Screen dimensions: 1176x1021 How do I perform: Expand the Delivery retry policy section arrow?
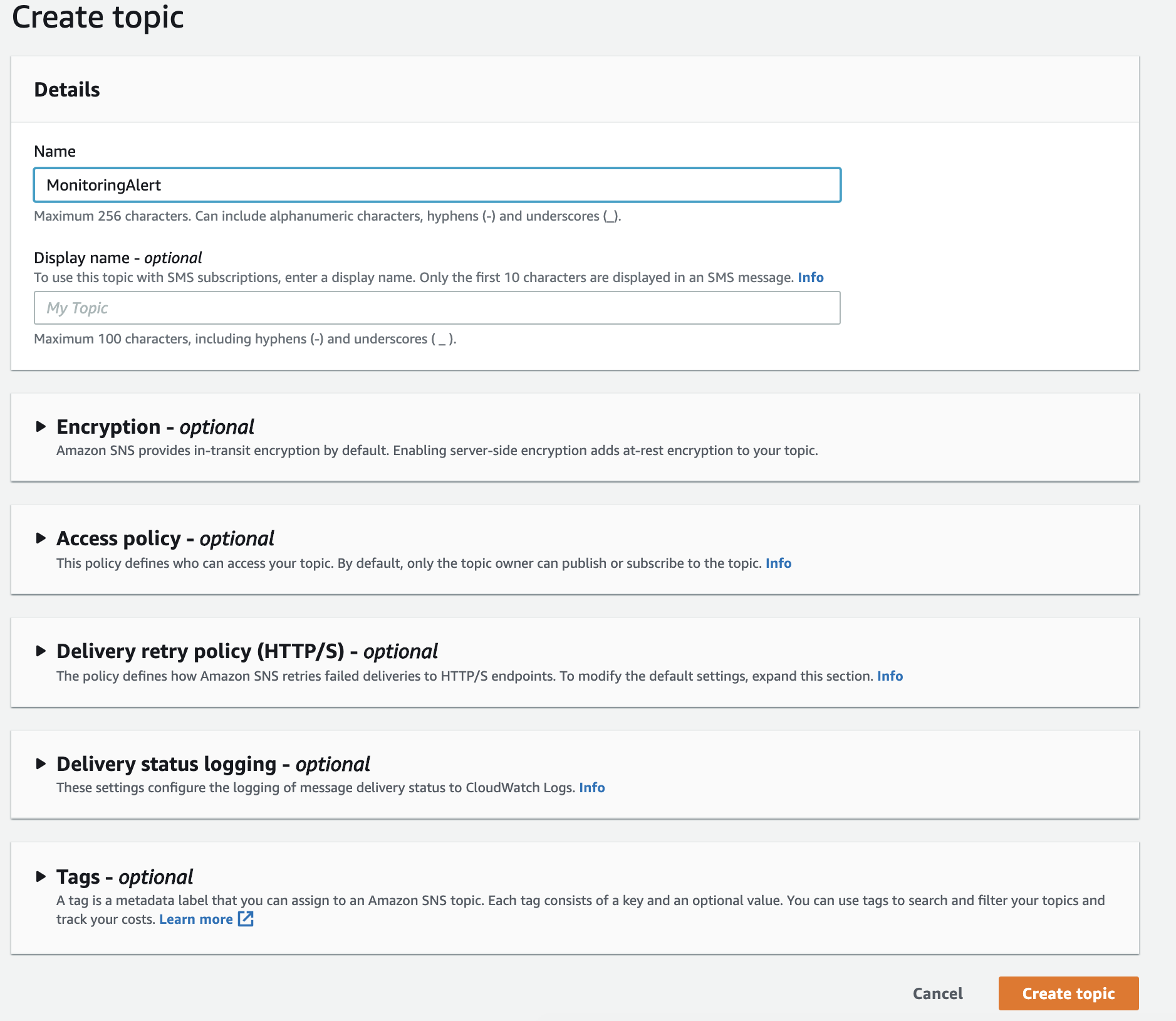click(x=41, y=651)
